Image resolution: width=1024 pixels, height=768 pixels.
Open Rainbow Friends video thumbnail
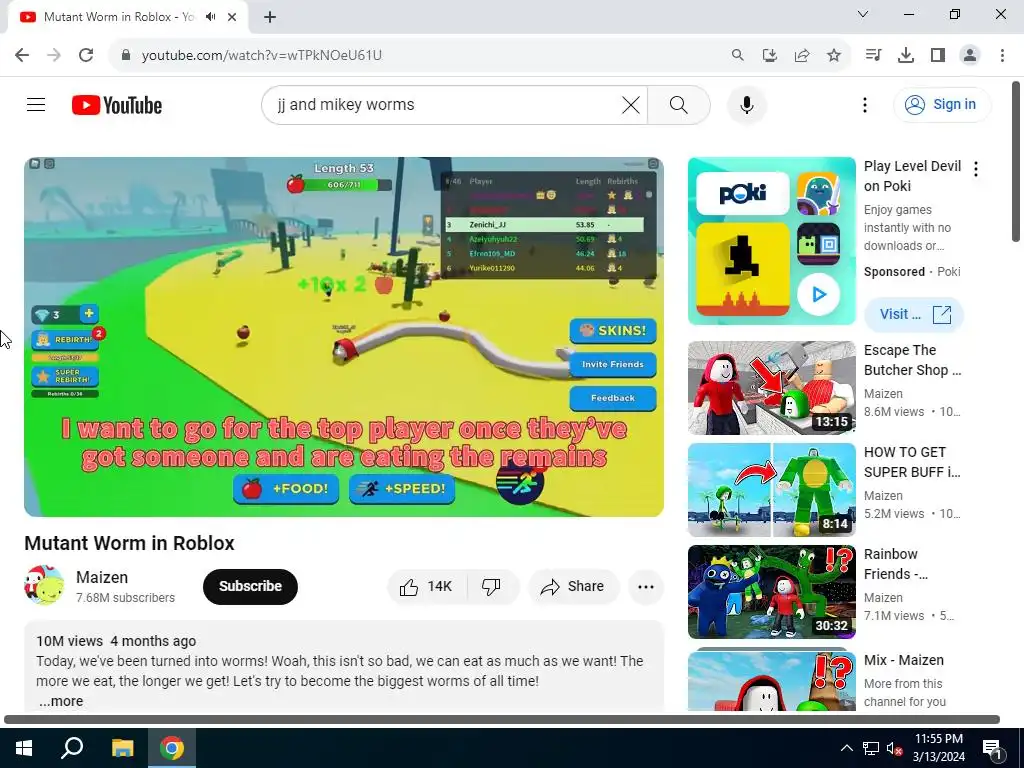pos(771,592)
